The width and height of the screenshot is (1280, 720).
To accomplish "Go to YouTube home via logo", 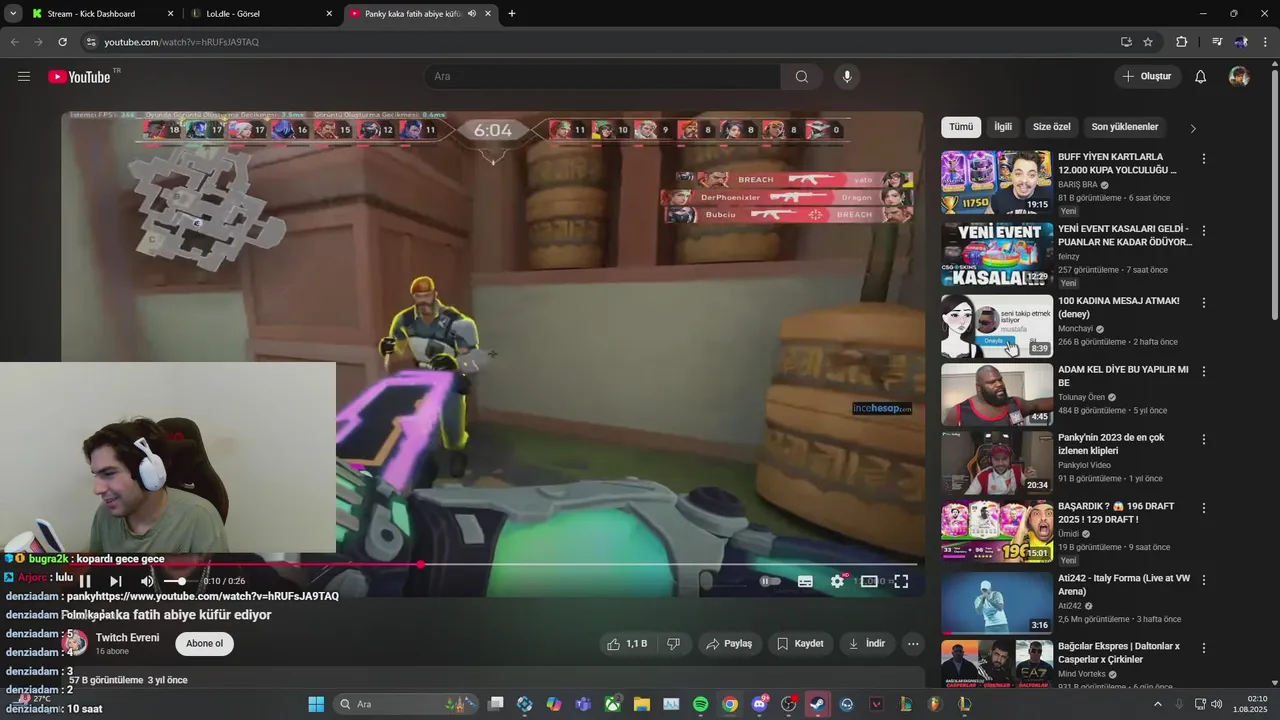I will click(x=79, y=77).
